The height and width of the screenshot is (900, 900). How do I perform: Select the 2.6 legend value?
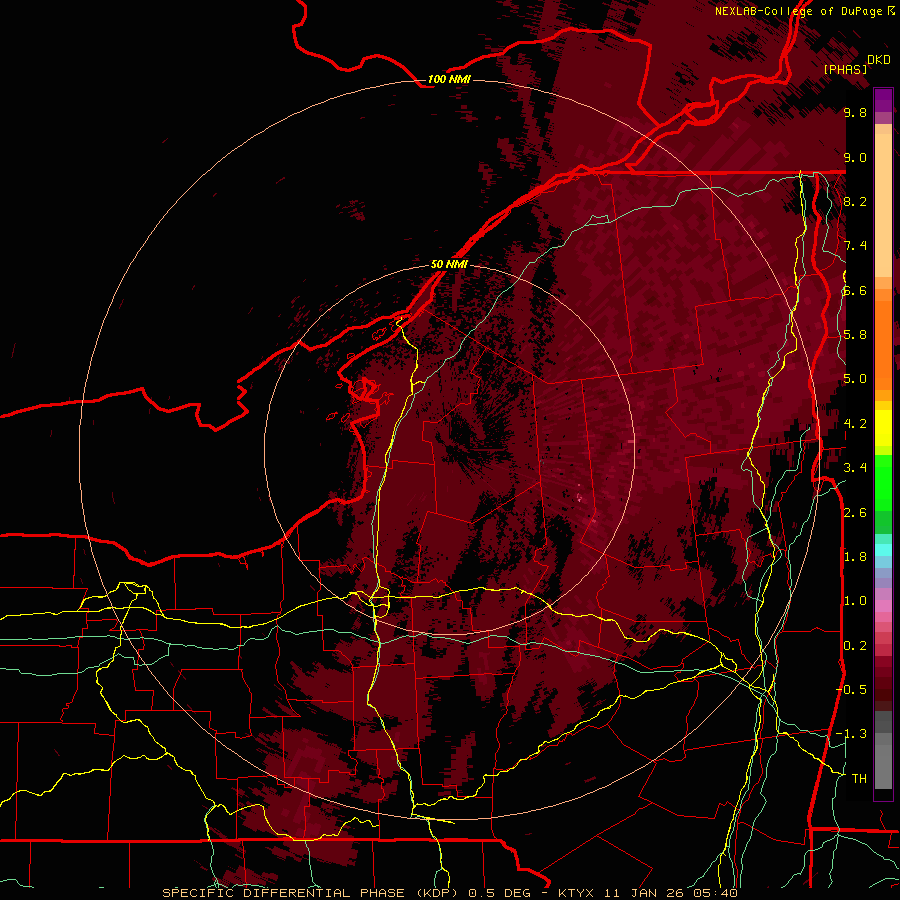tap(855, 513)
